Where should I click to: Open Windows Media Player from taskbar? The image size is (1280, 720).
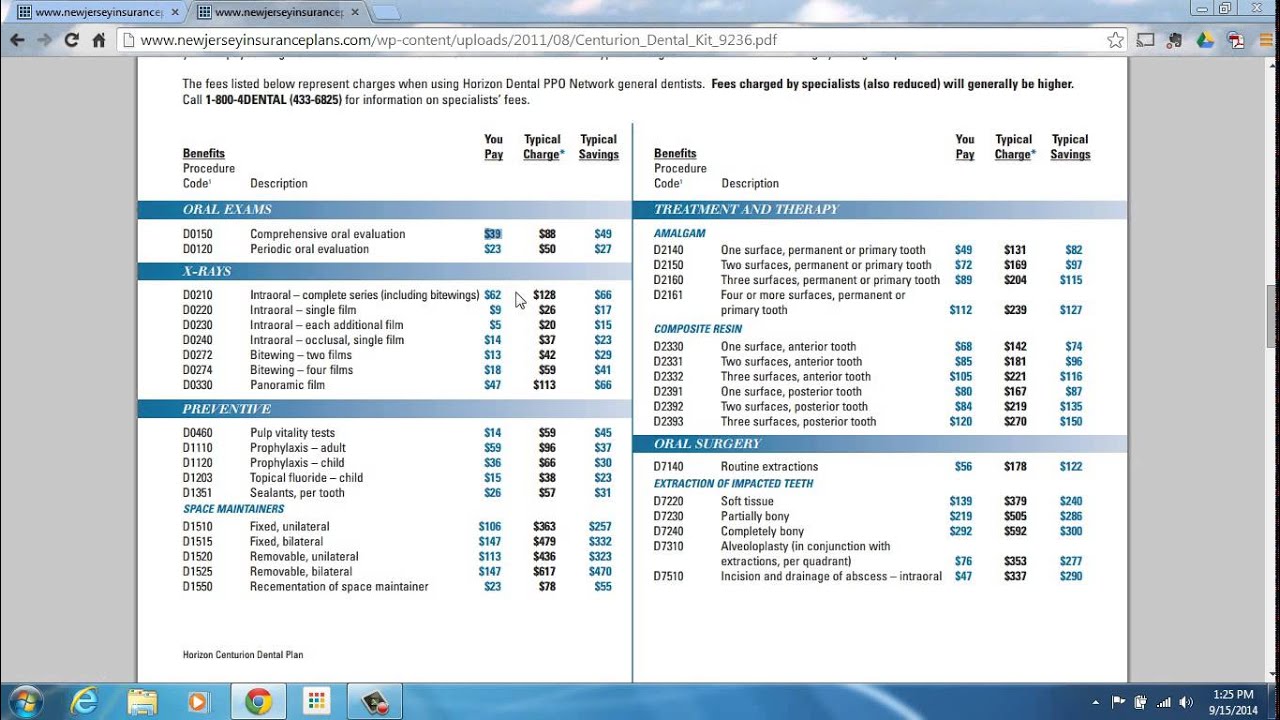pos(198,701)
